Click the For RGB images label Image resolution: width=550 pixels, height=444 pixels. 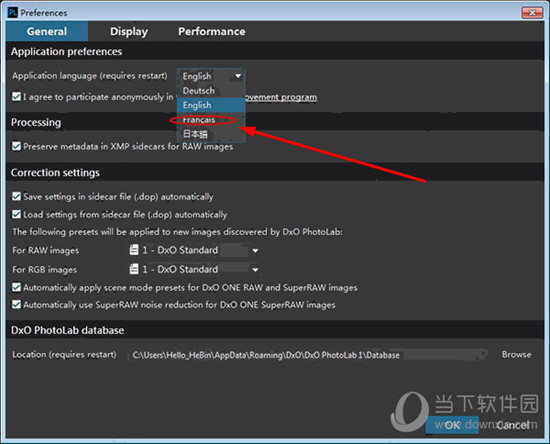(45, 270)
